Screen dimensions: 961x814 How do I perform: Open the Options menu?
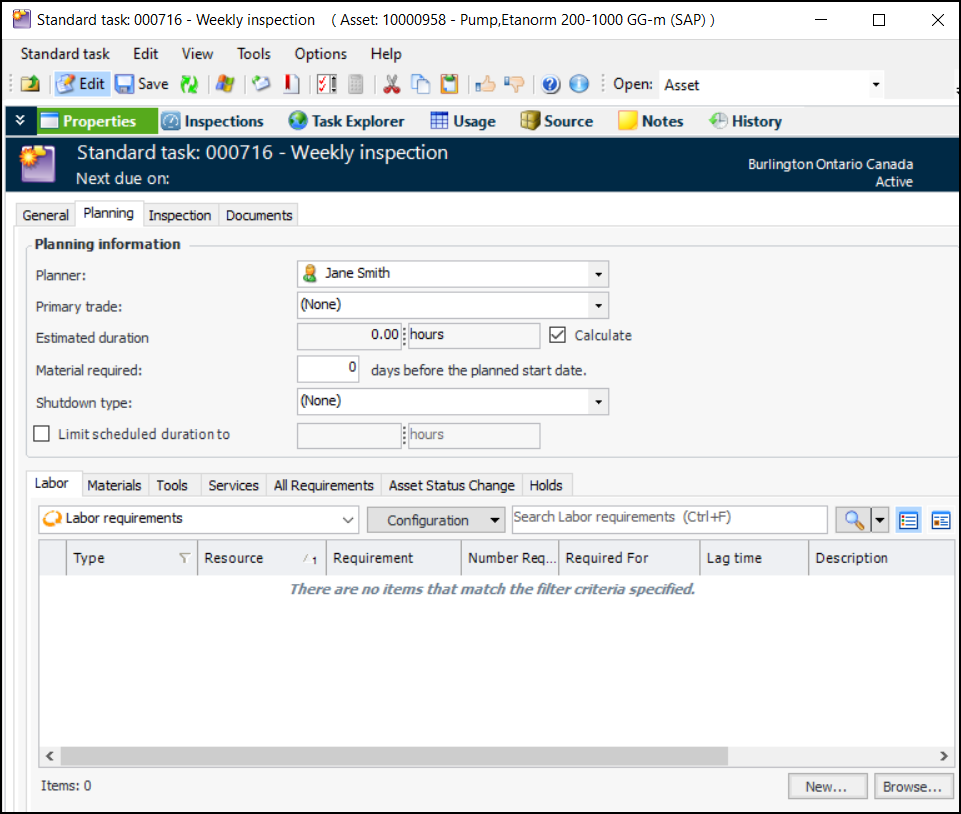click(x=321, y=54)
